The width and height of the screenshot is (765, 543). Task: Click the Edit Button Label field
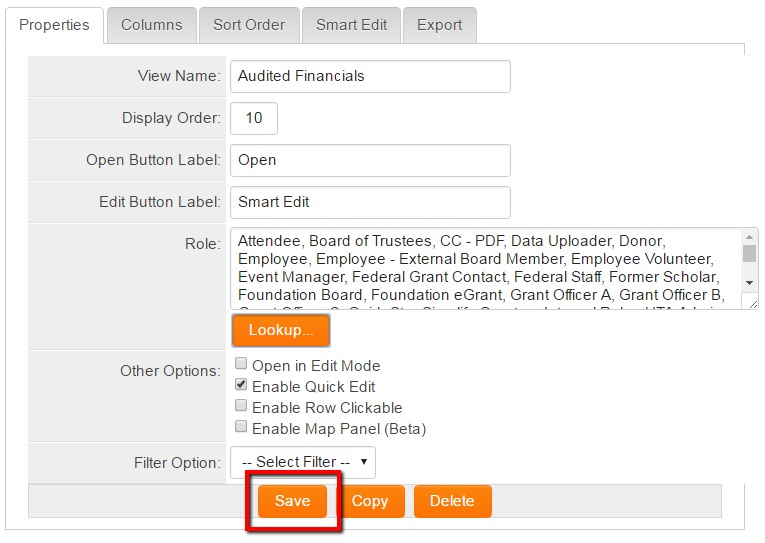tap(370, 202)
